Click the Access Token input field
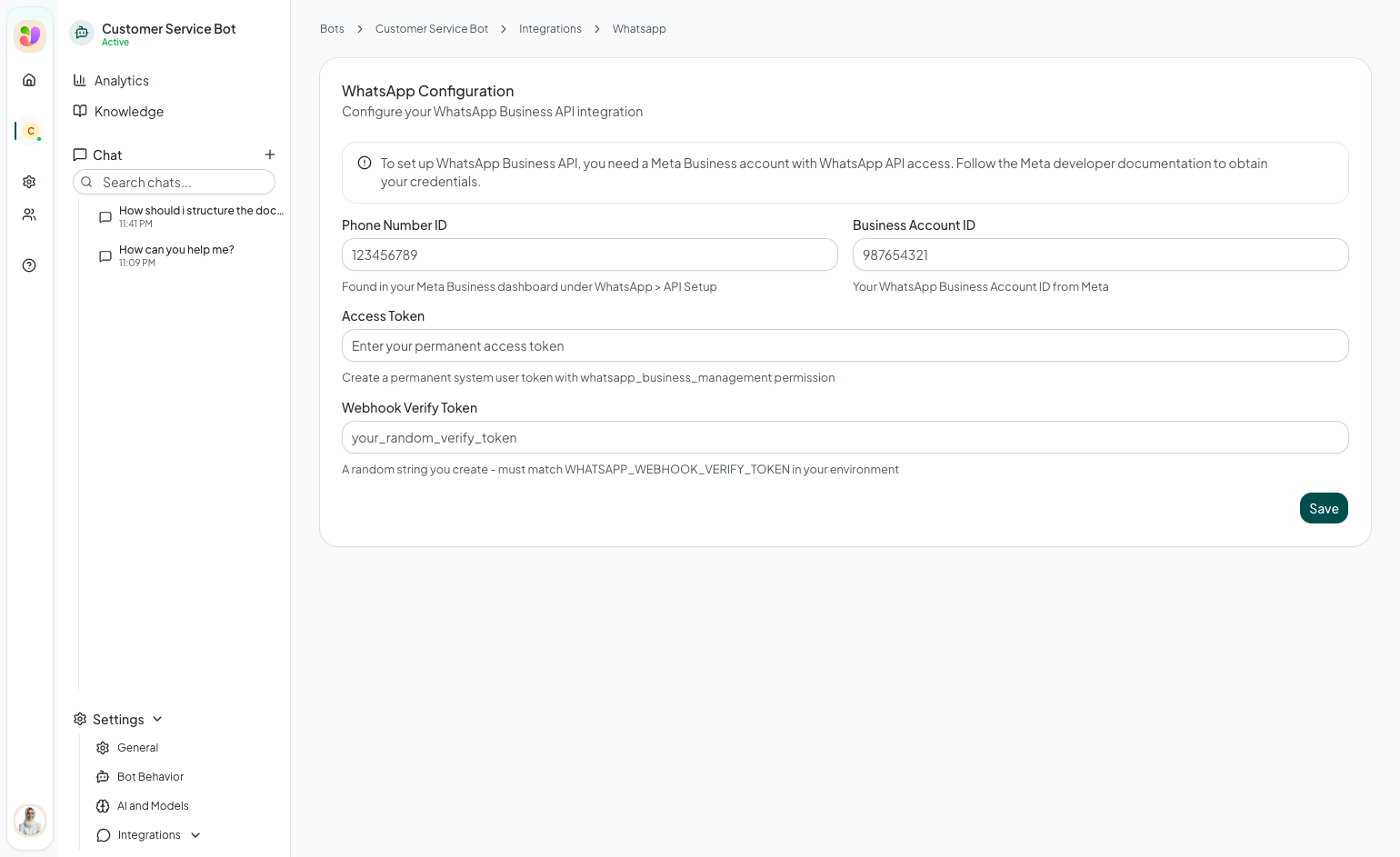 (x=845, y=346)
